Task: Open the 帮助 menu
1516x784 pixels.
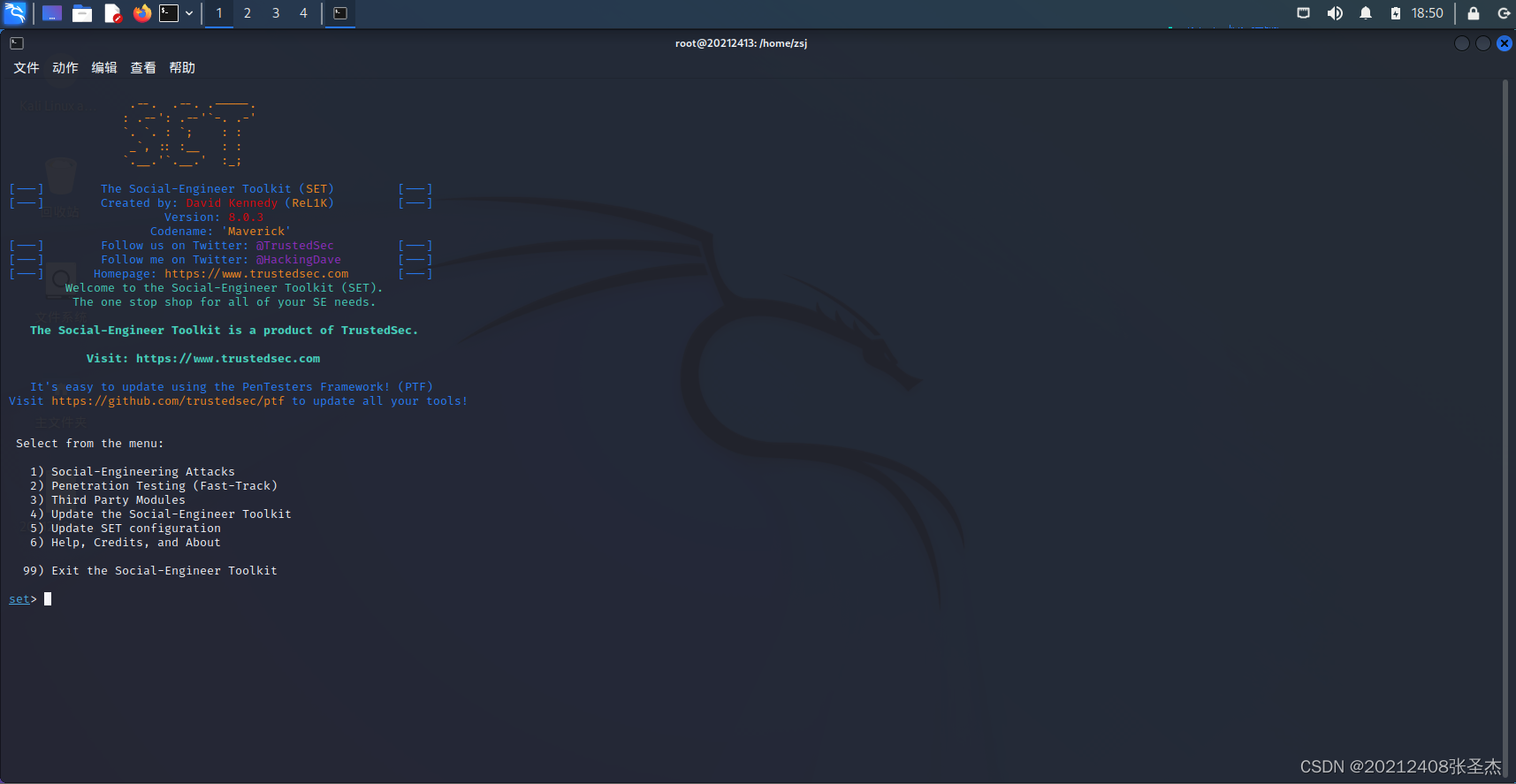Action: 182,68
